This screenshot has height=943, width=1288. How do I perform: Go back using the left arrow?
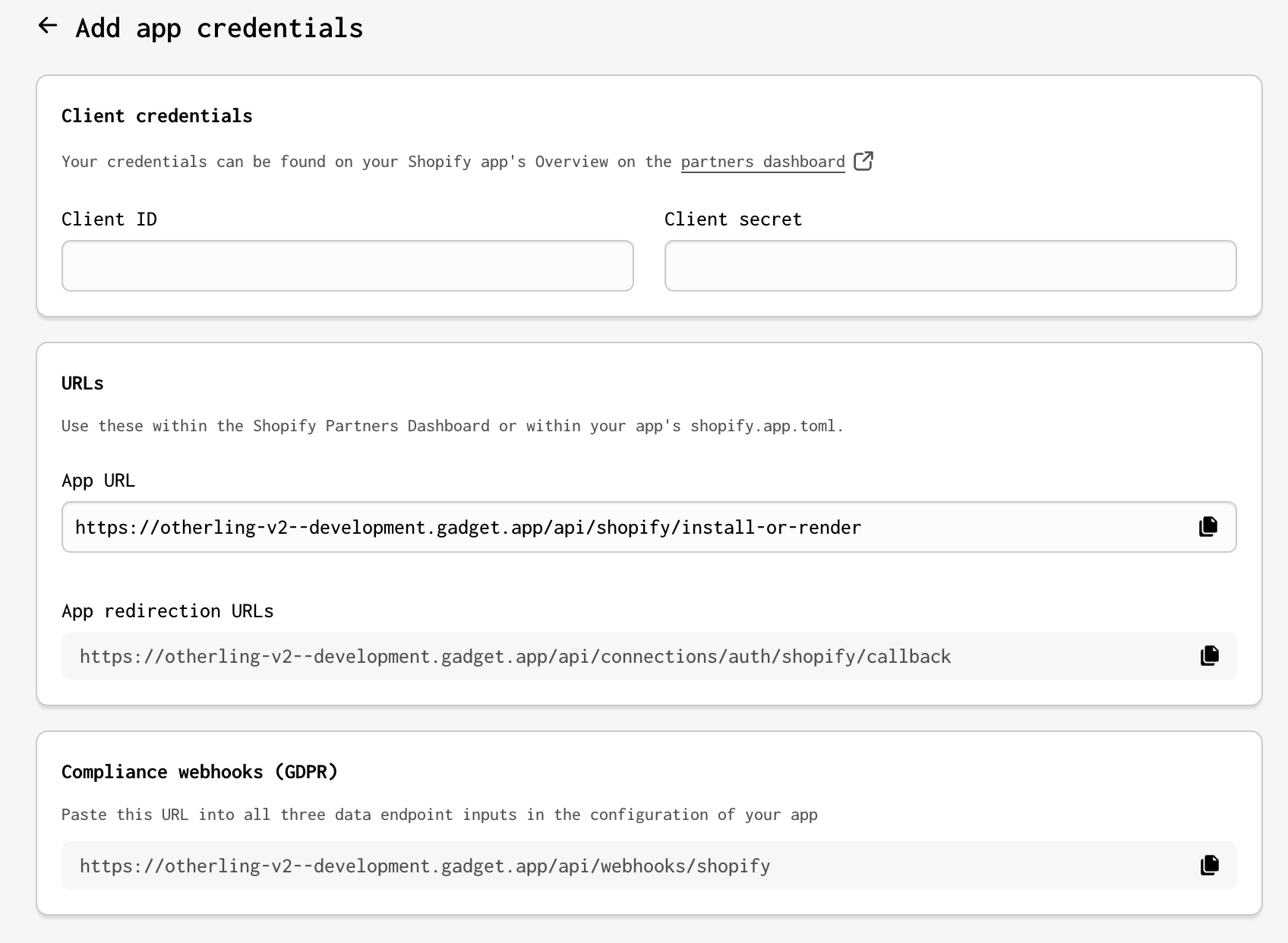tap(48, 26)
